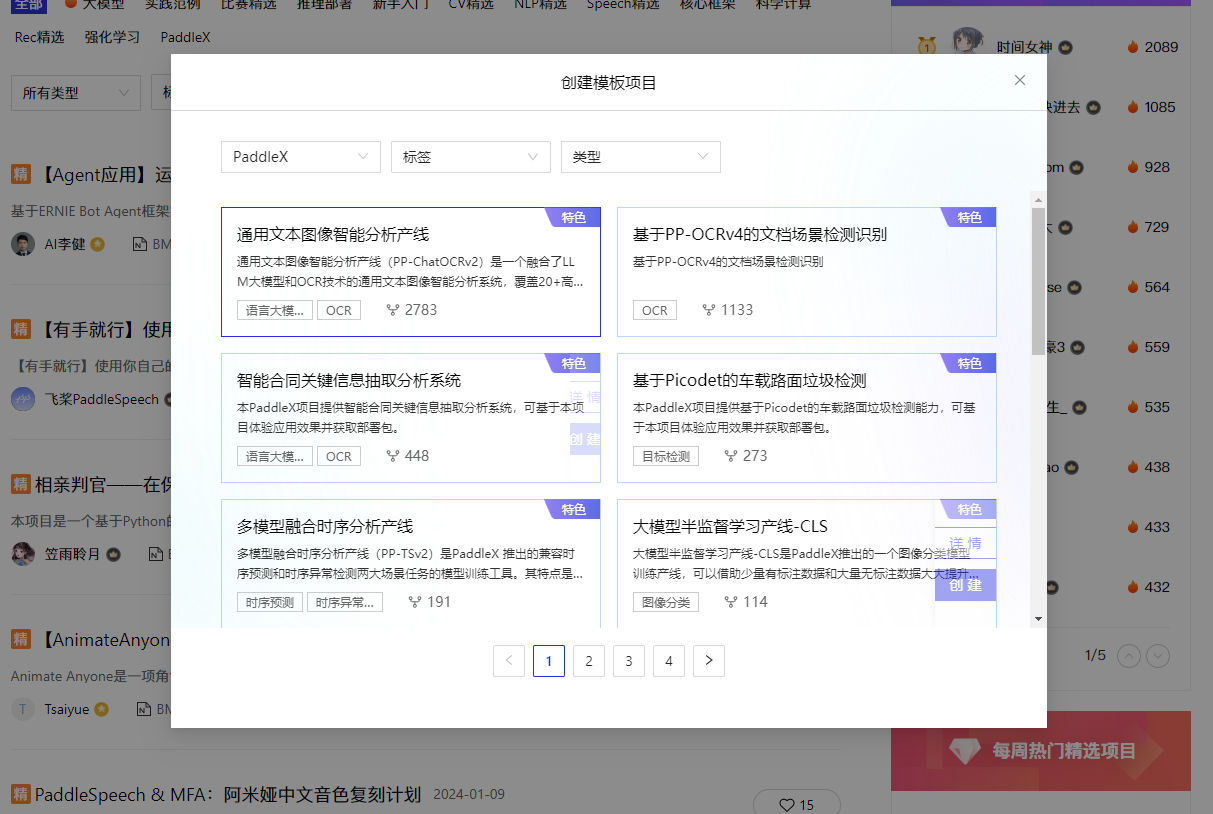1213x814 pixels.
Task: Click the fire icon beside score 2089
Action: (1133, 47)
